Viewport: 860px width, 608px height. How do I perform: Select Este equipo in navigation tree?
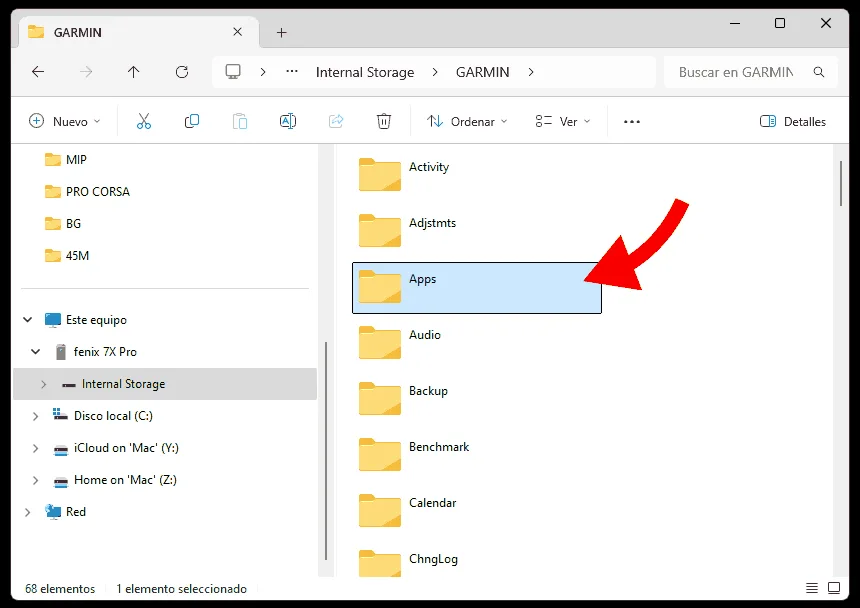tap(86, 320)
